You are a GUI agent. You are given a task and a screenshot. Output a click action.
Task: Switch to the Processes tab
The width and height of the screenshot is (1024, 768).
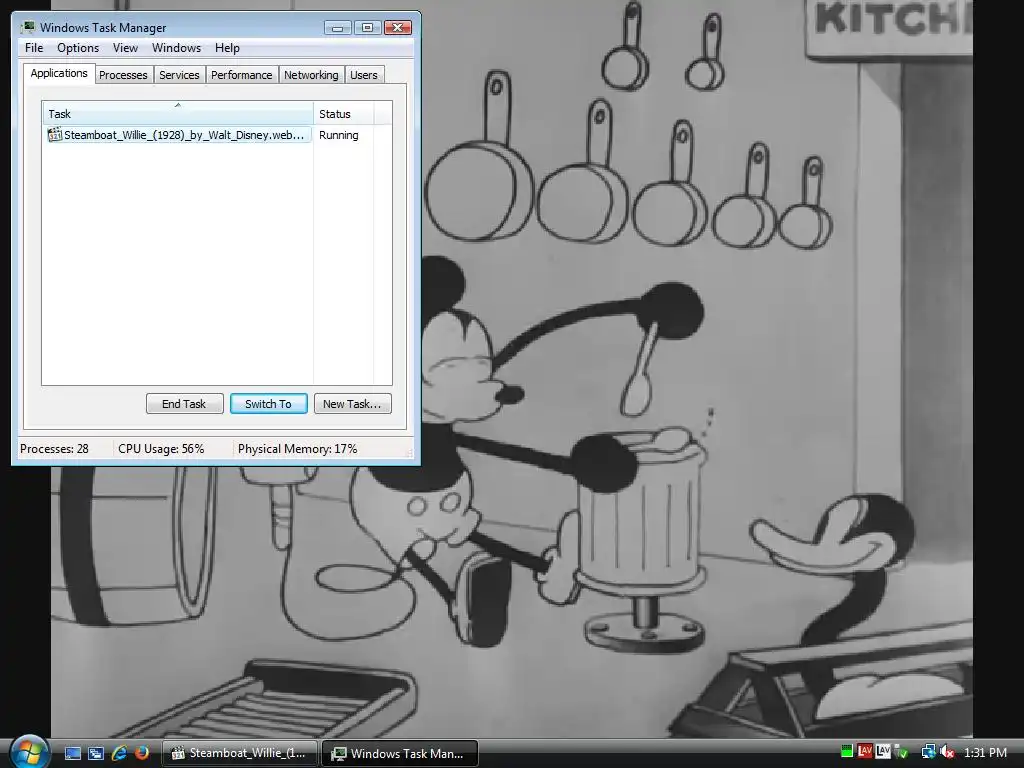123,75
